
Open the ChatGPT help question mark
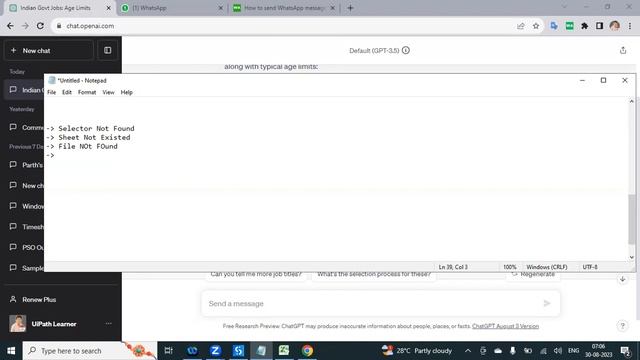[x=622, y=326]
